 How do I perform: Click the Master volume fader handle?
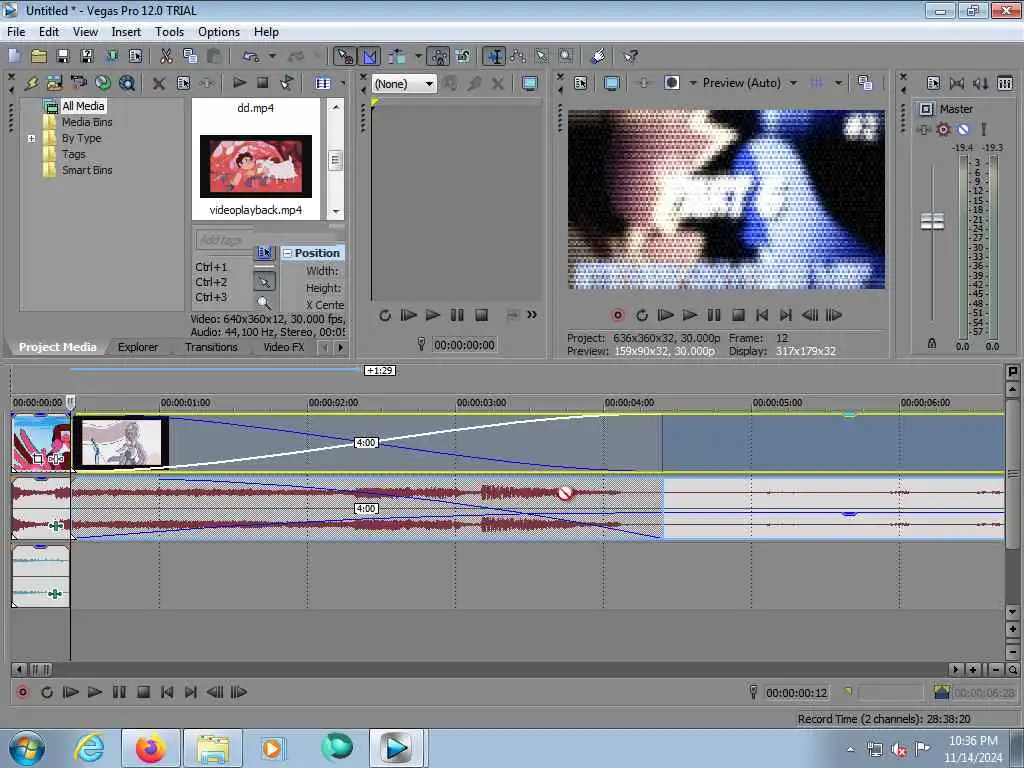(x=932, y=221)
